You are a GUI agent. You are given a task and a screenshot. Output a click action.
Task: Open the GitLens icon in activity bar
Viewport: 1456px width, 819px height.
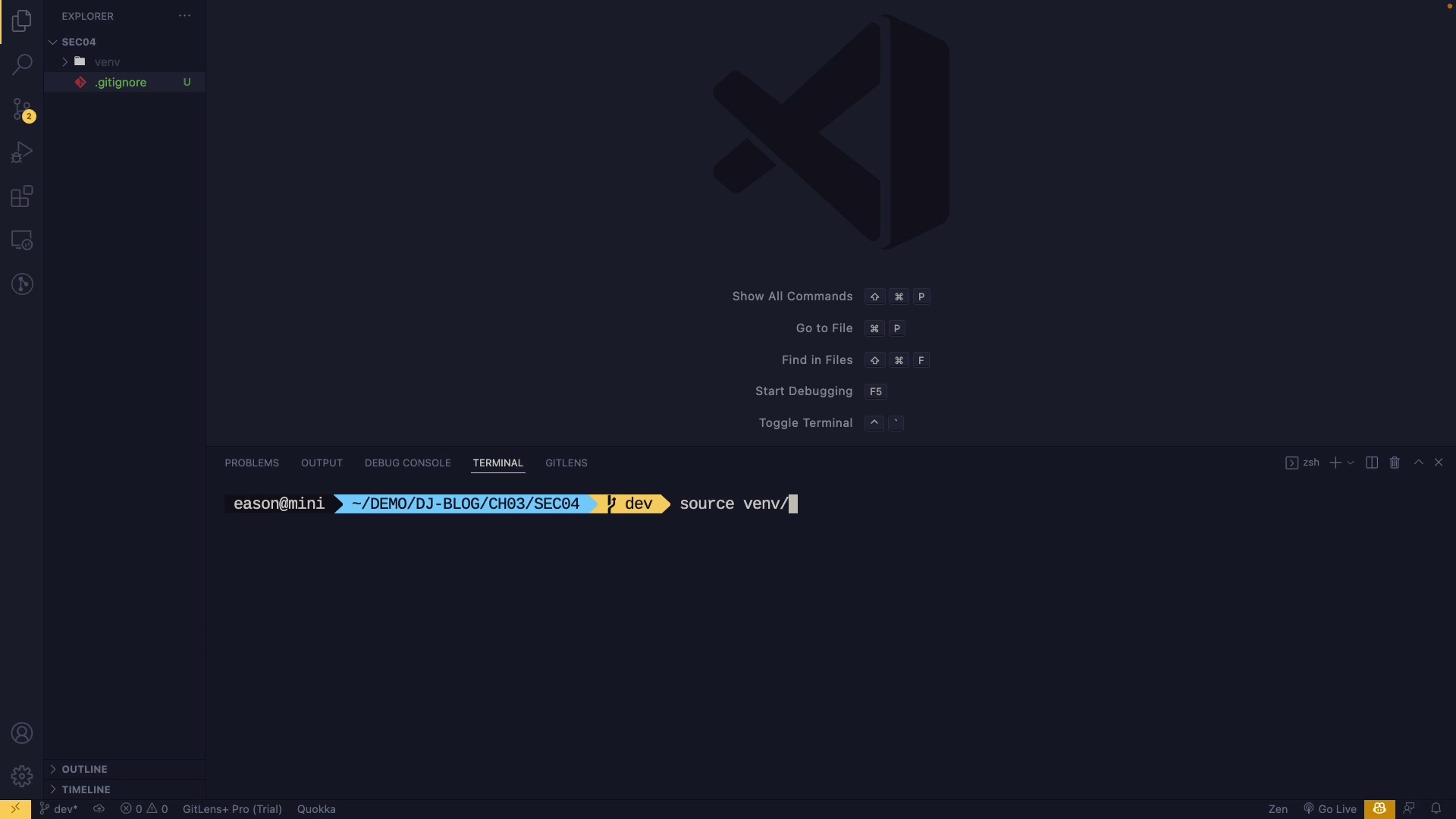(22, 284)
